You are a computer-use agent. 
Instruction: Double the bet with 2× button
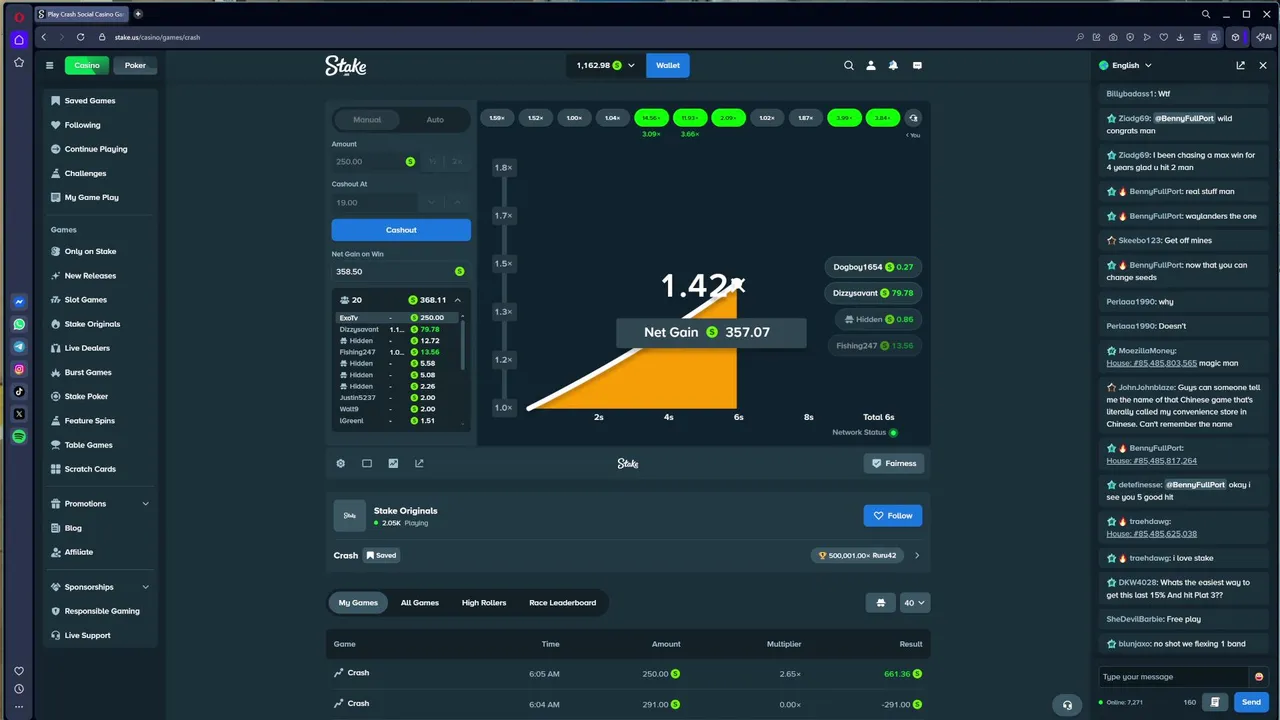click(457, 161)
